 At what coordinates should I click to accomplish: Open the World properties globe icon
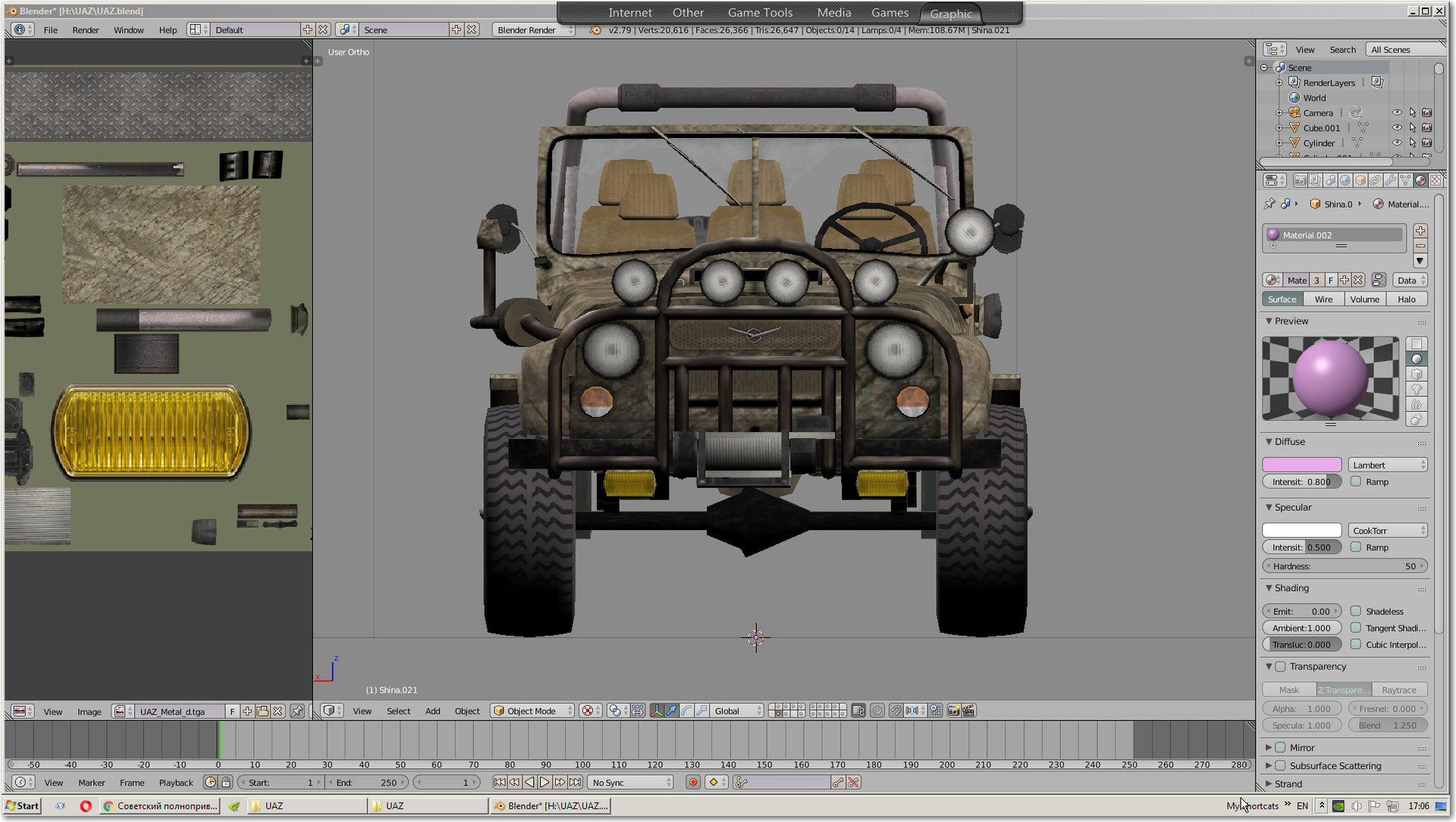tap(1345, 180)
